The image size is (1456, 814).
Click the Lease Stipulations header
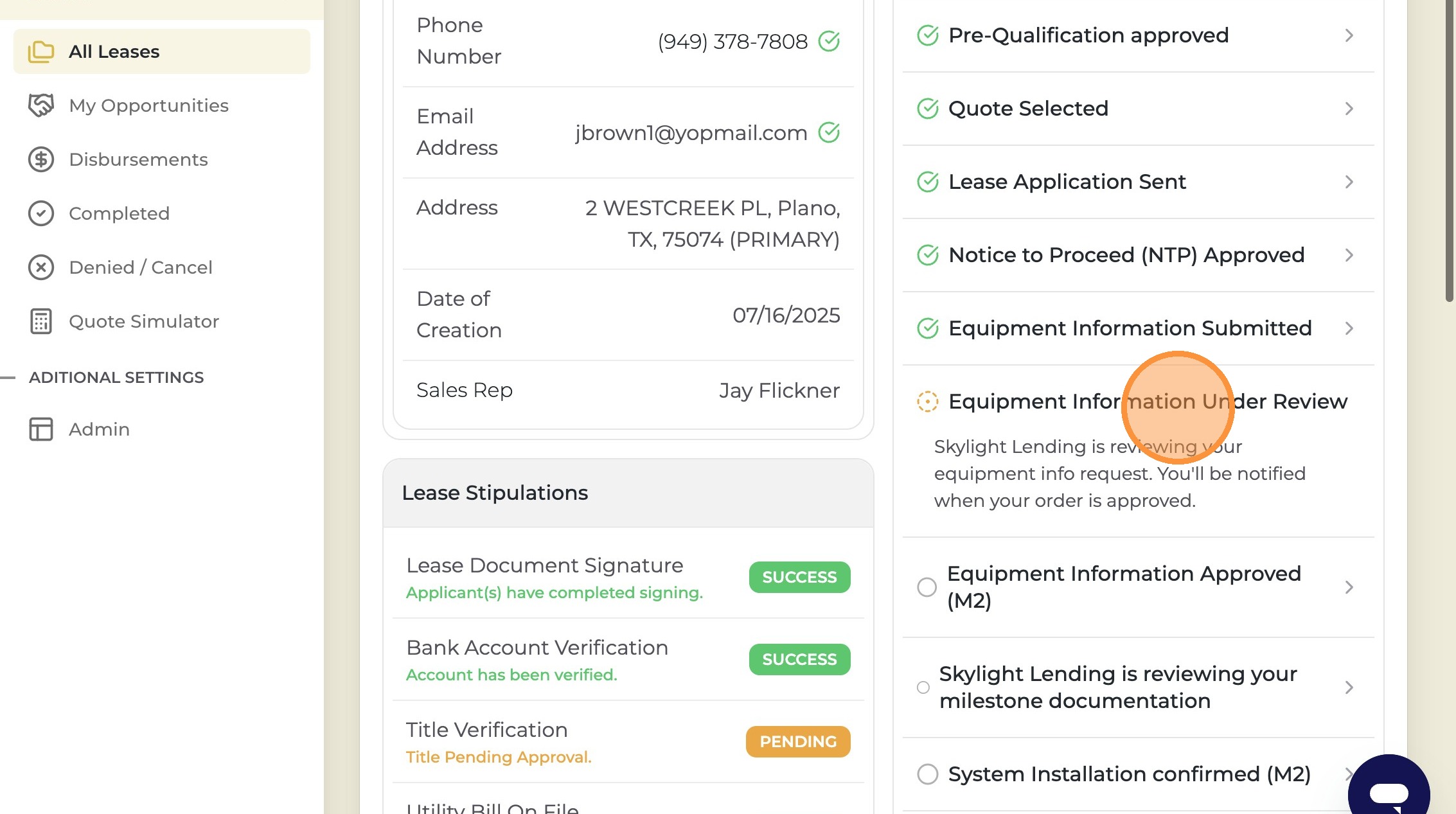[x=628, y=493]
